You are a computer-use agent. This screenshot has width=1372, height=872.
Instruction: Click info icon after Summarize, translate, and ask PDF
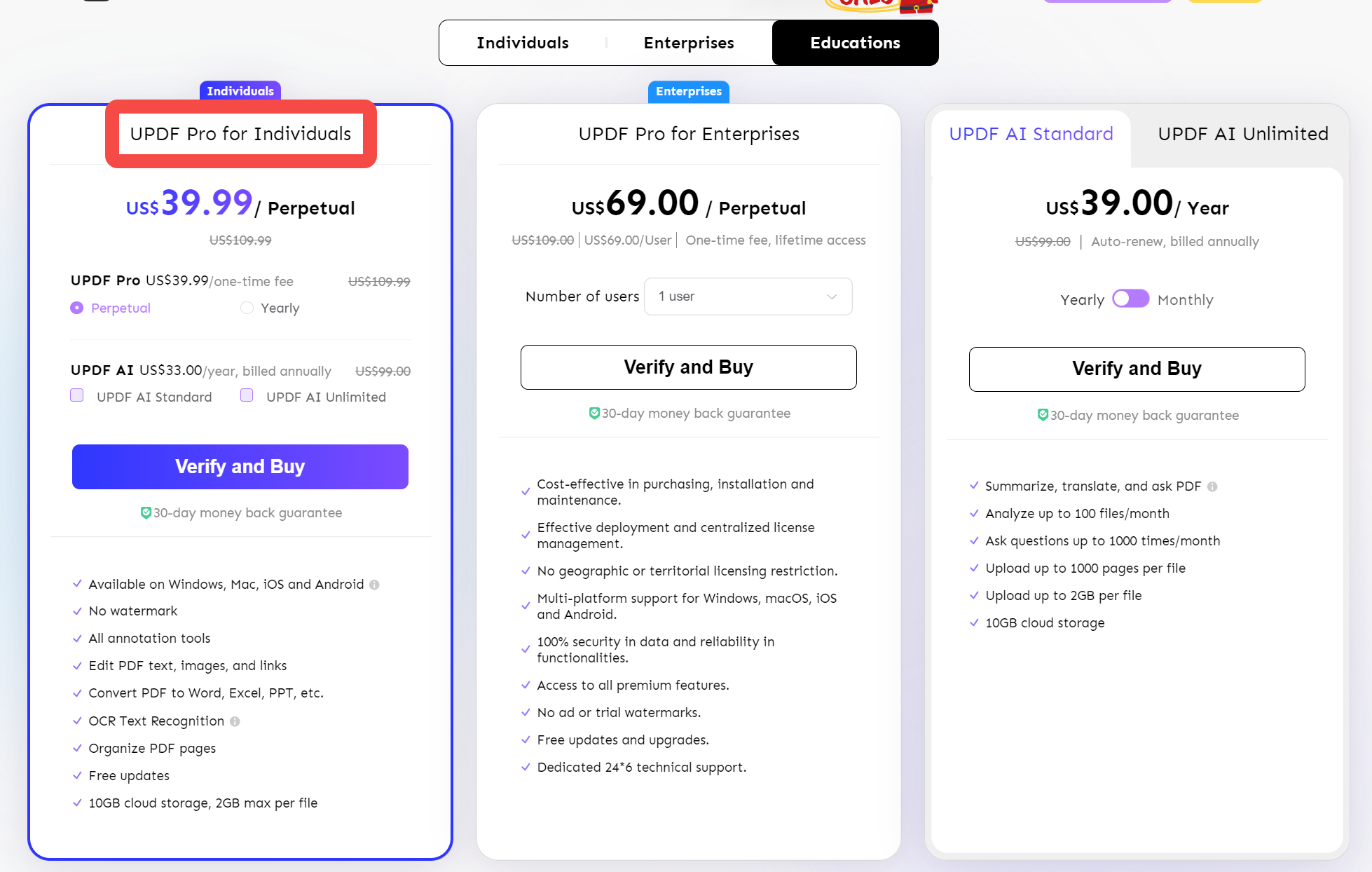1212,486
